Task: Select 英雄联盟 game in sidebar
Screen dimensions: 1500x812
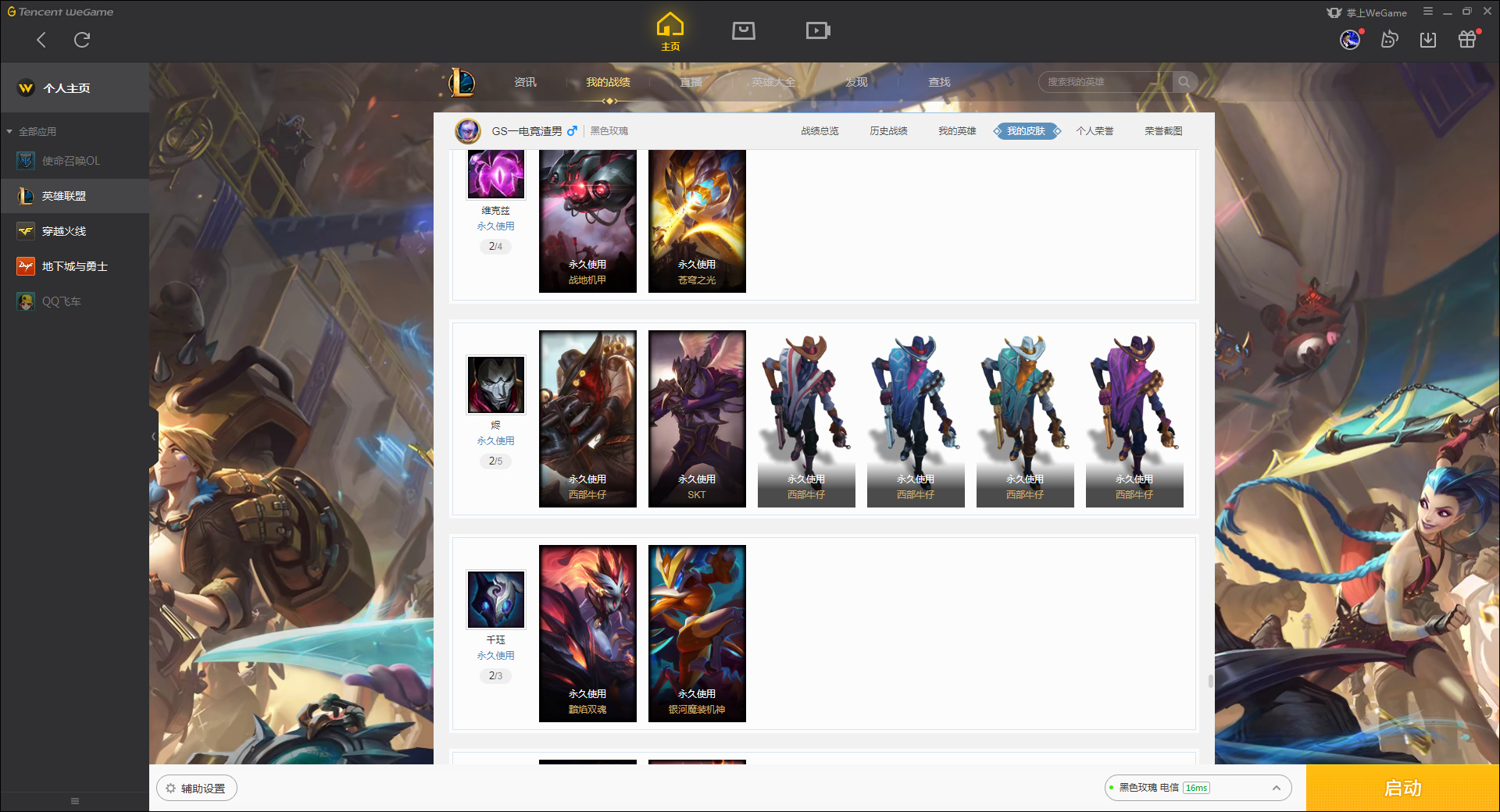Action: 75,196
